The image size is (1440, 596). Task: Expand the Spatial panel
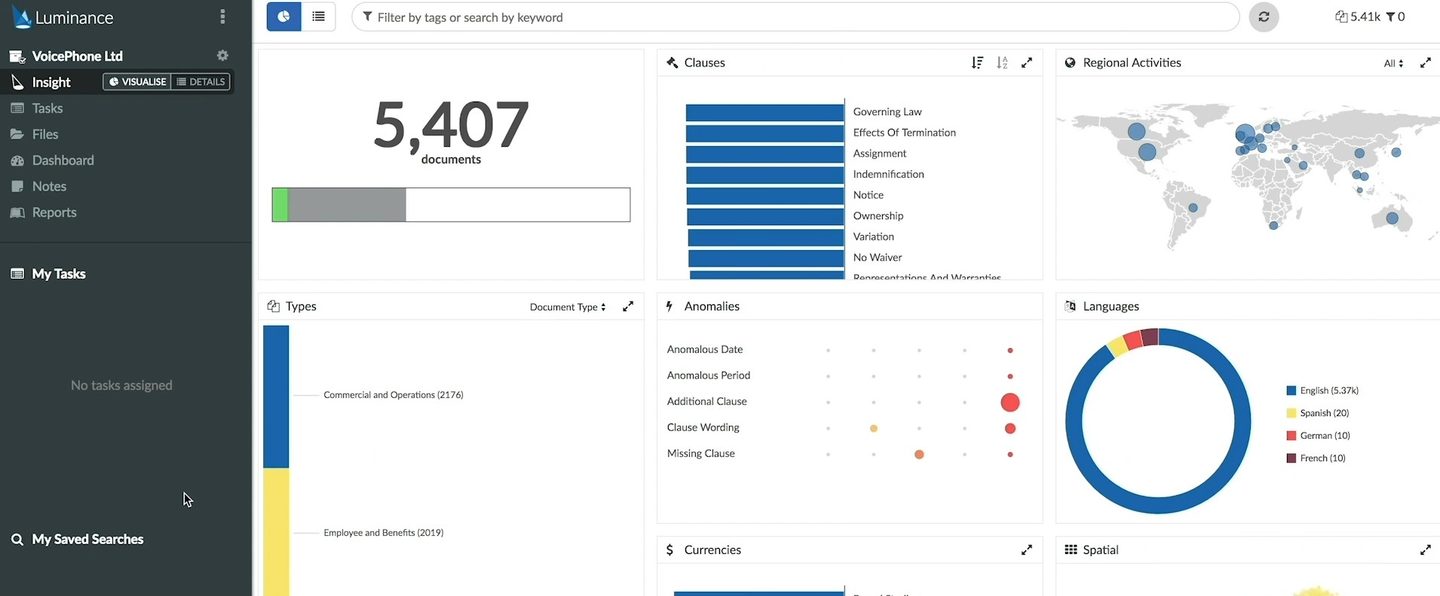[x=1425, y=550]
